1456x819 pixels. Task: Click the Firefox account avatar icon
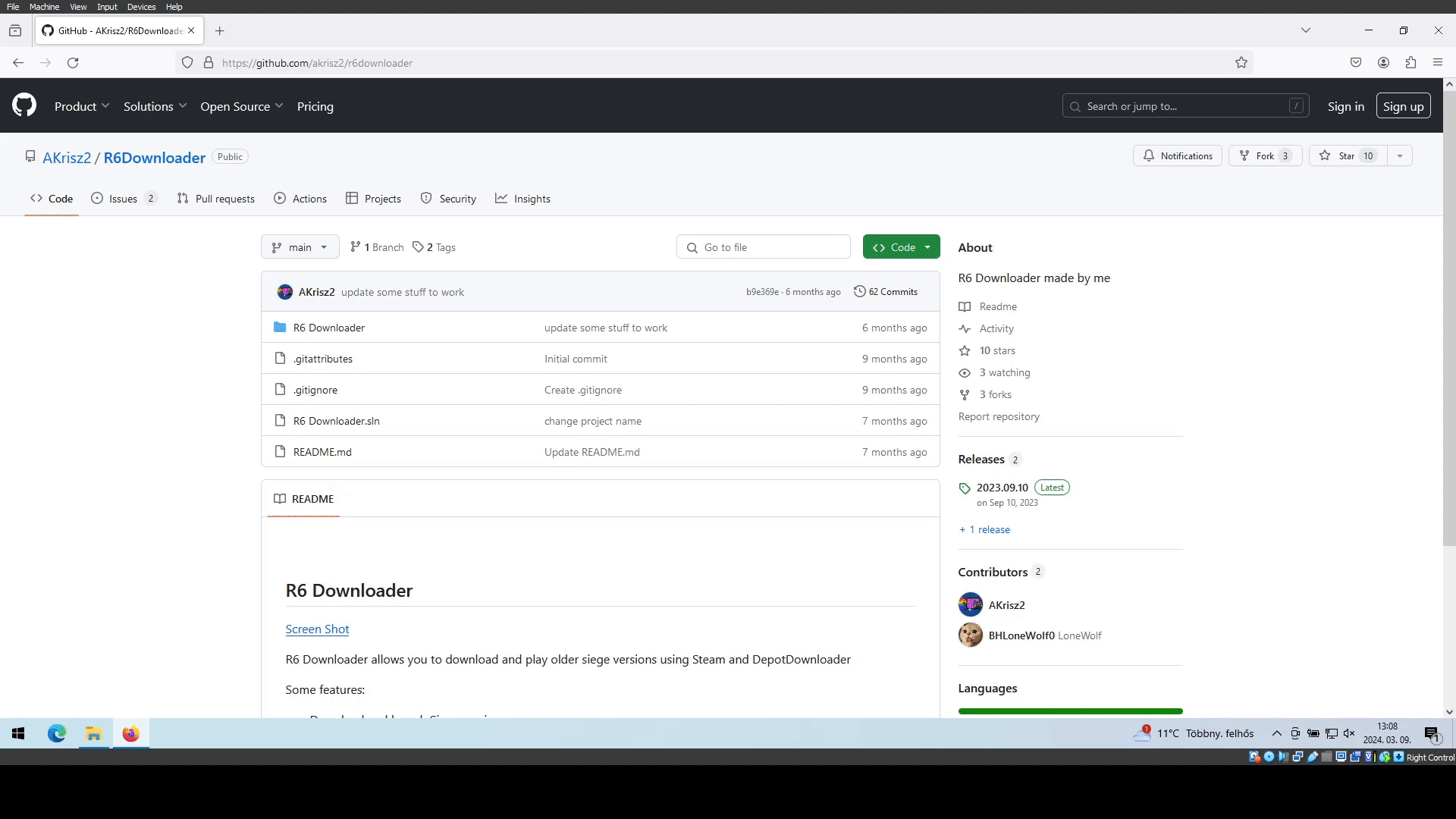(x=1383, y=63)
